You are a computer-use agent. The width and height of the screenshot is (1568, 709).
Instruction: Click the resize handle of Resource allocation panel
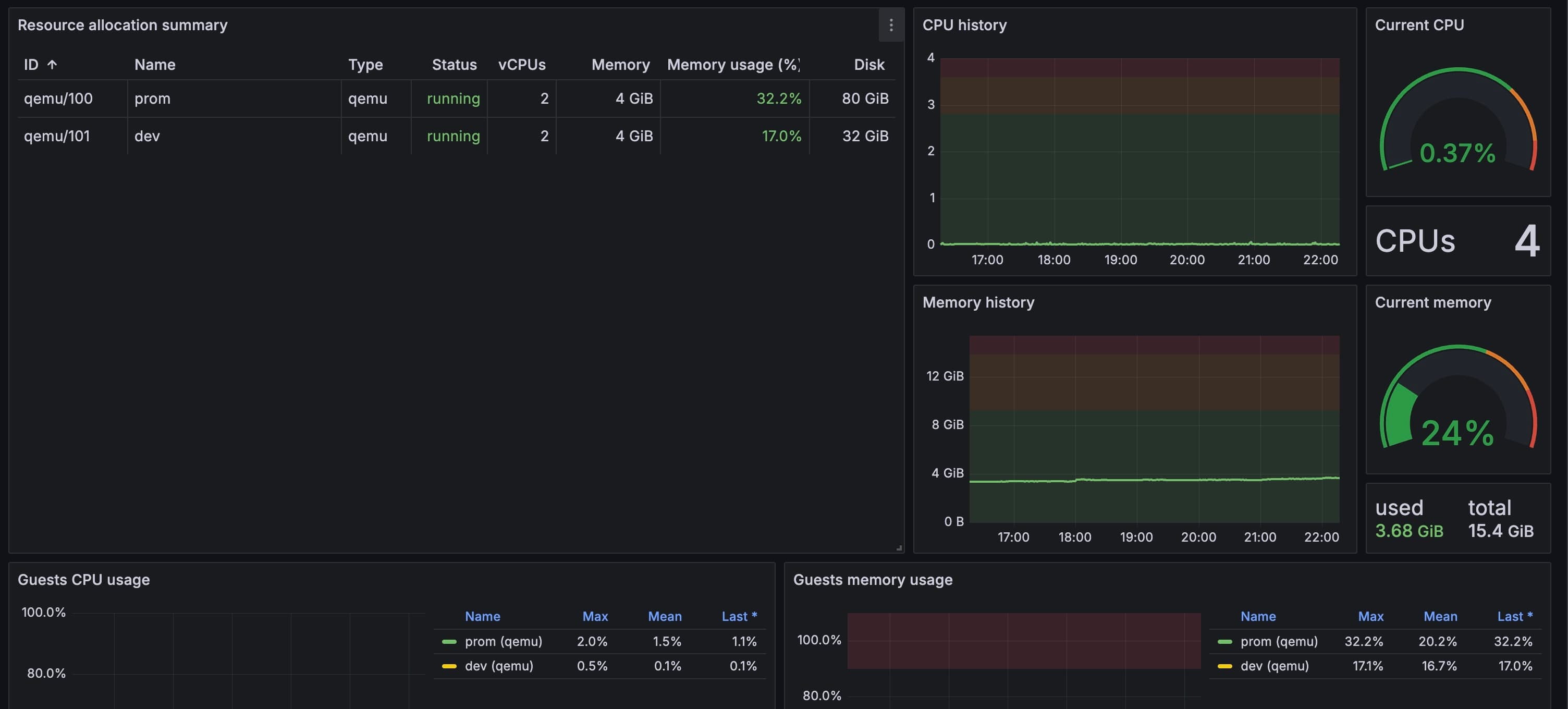(899, 548)
